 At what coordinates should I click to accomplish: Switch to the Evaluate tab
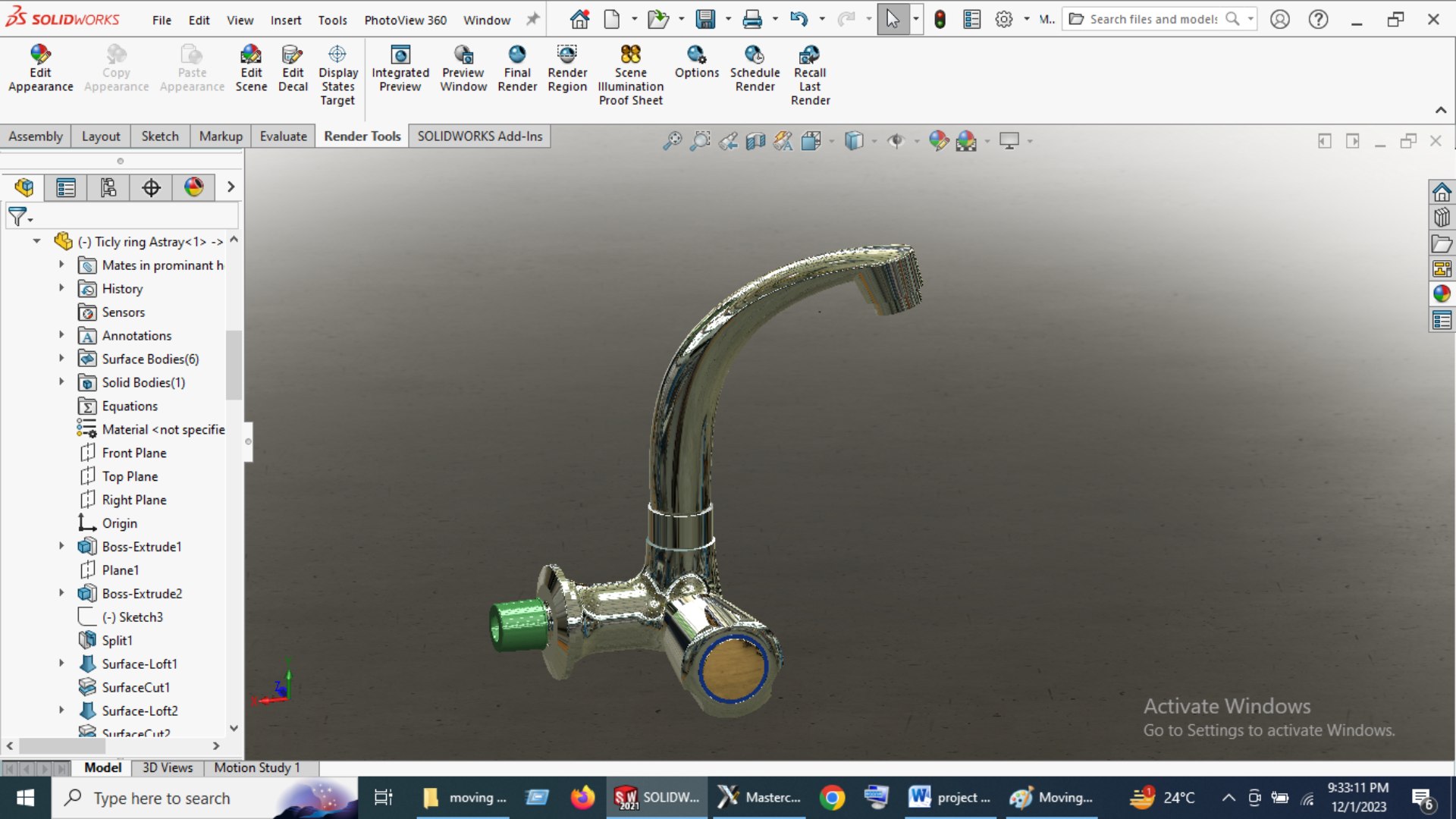(283, 136)
